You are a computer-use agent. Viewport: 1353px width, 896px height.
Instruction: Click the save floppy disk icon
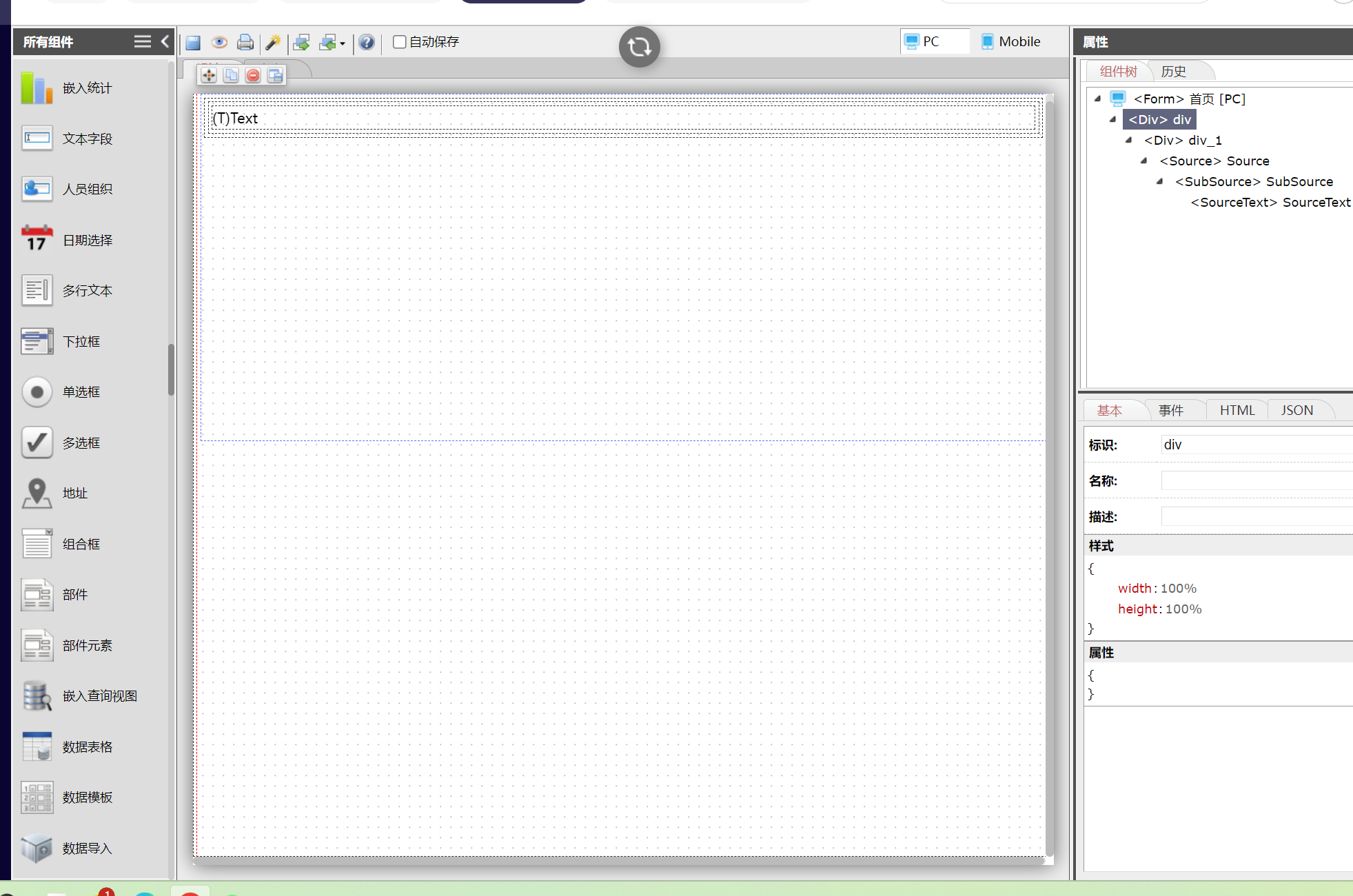(x=193, y=43)
